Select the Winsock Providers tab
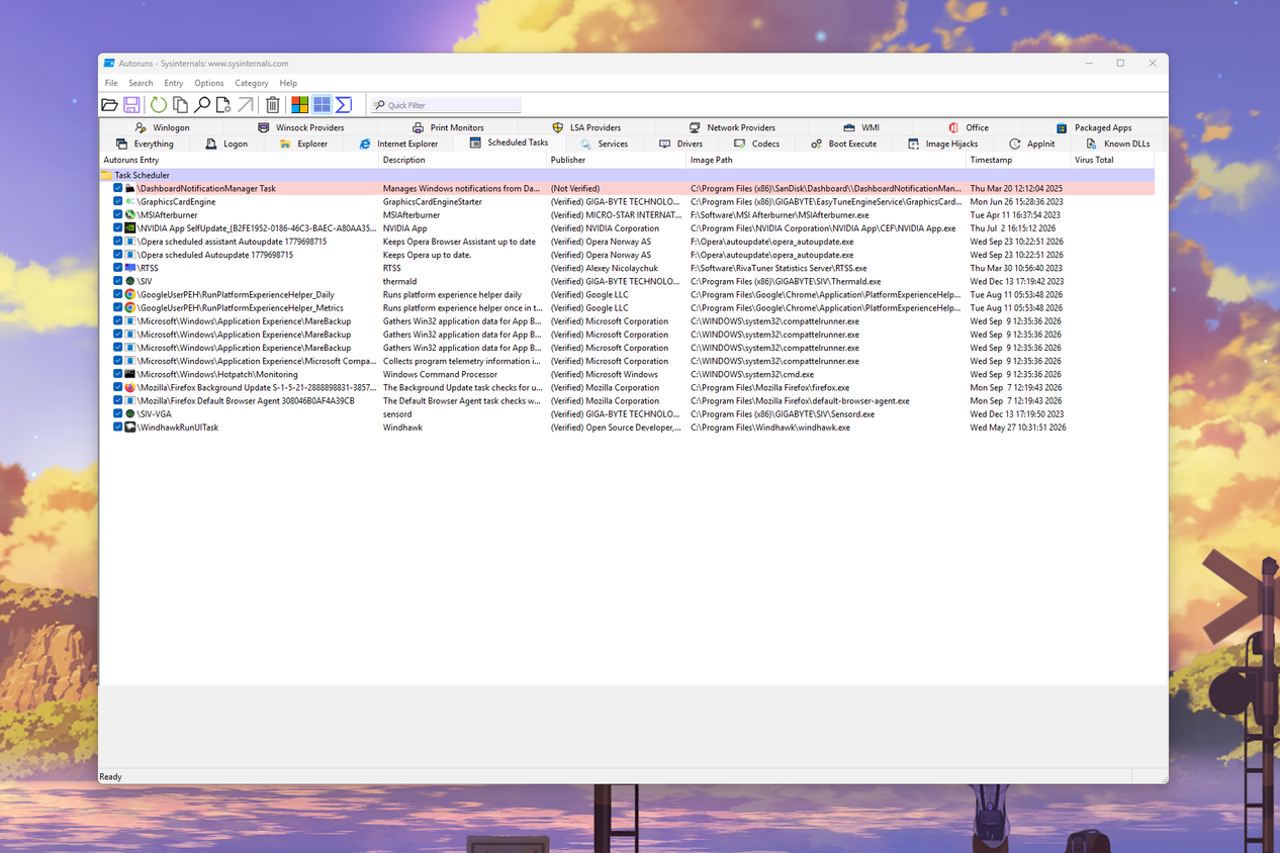Viewport: 1280px width, 853px height. pos(300,128)
